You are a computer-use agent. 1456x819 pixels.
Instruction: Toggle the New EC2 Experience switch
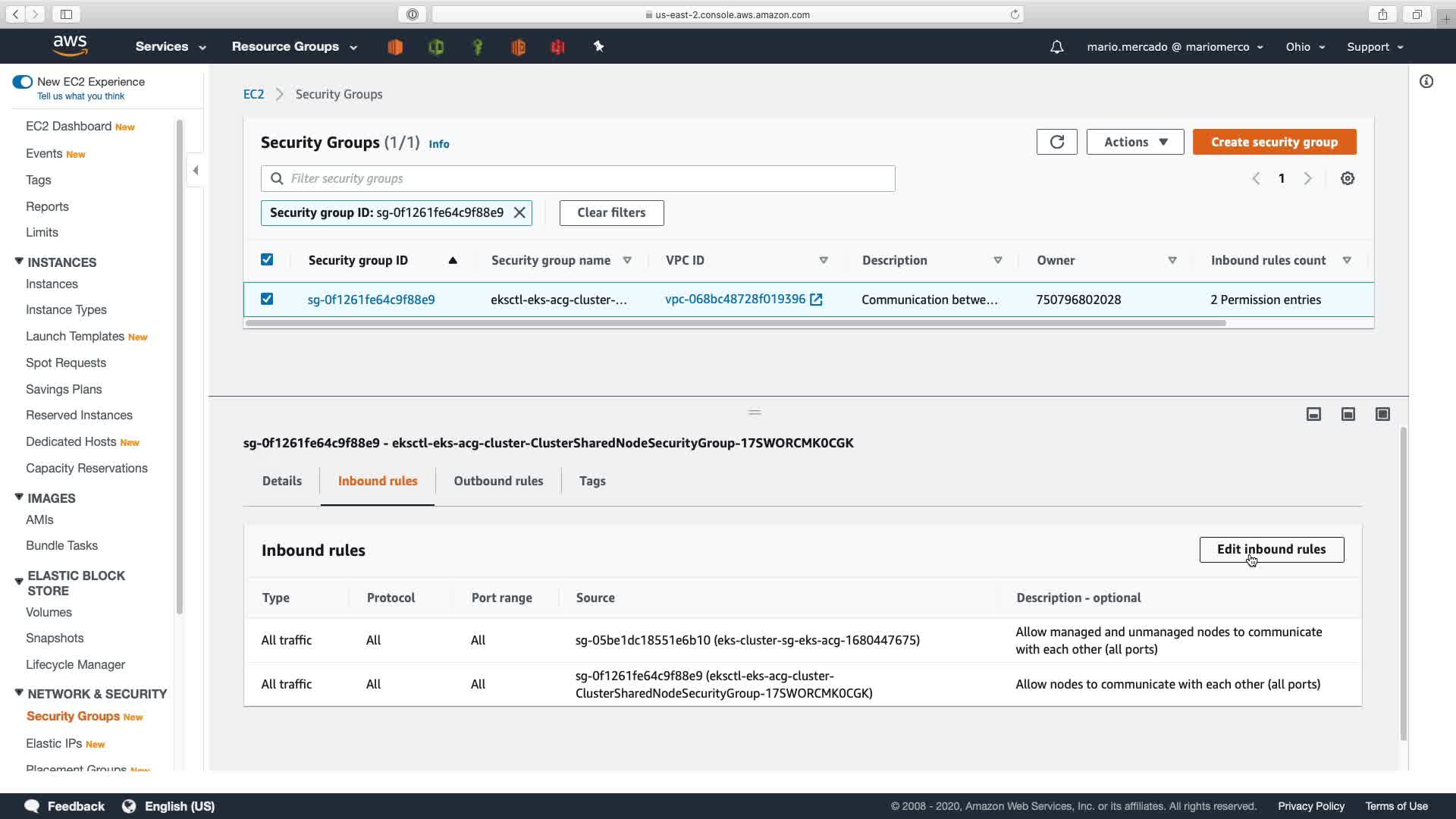click(x=22, y=82)
